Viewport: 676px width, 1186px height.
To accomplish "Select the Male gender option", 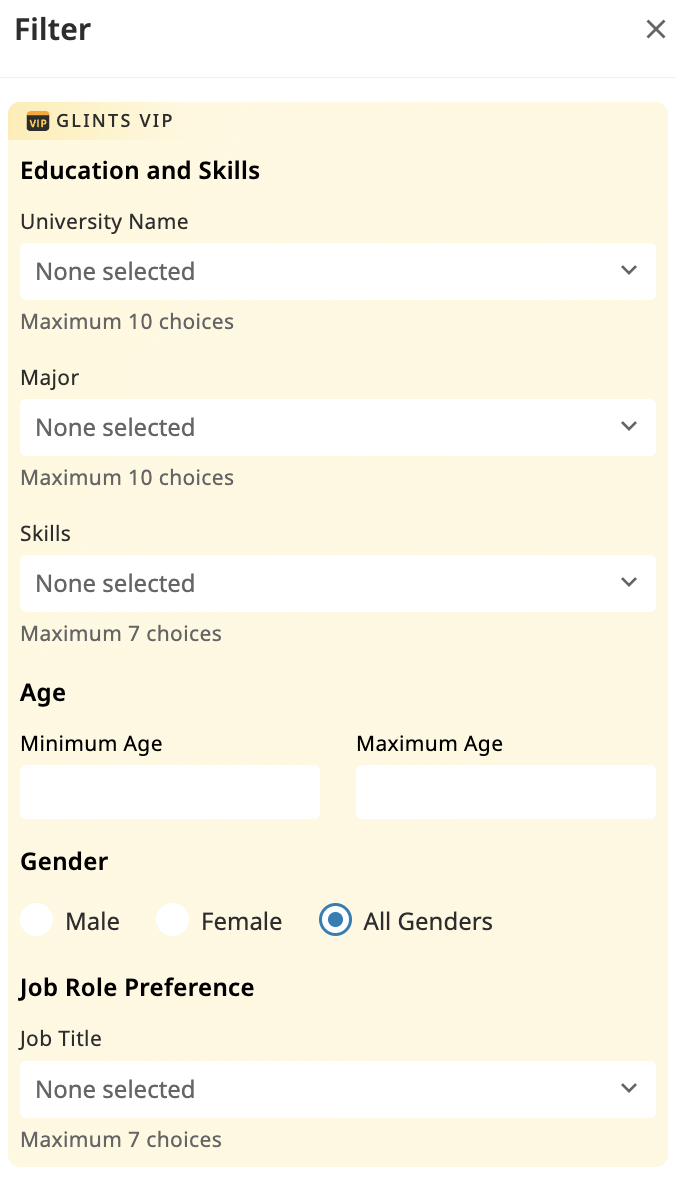I will pyautogui.click(x=36, y=920).
